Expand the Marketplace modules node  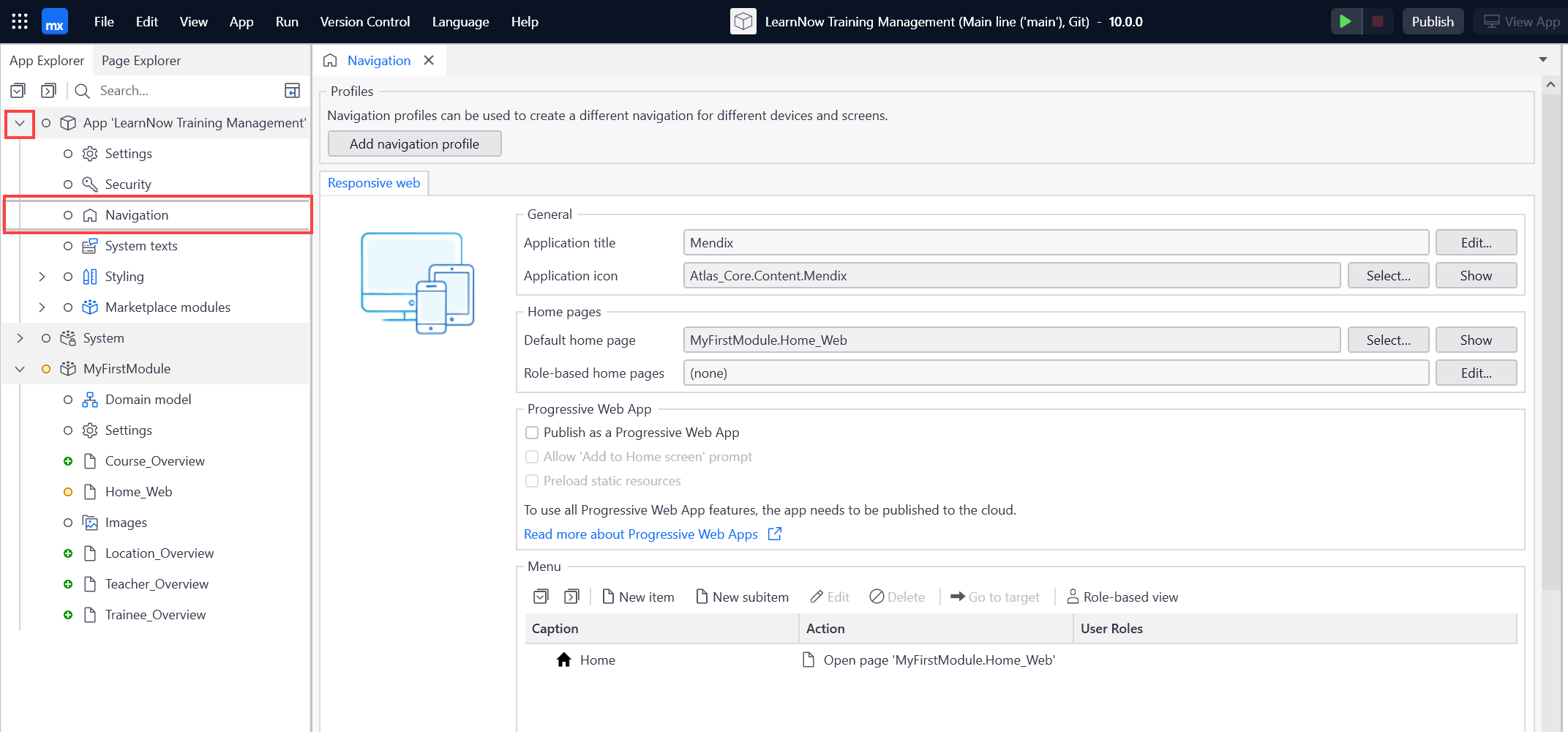pos(42,307)
